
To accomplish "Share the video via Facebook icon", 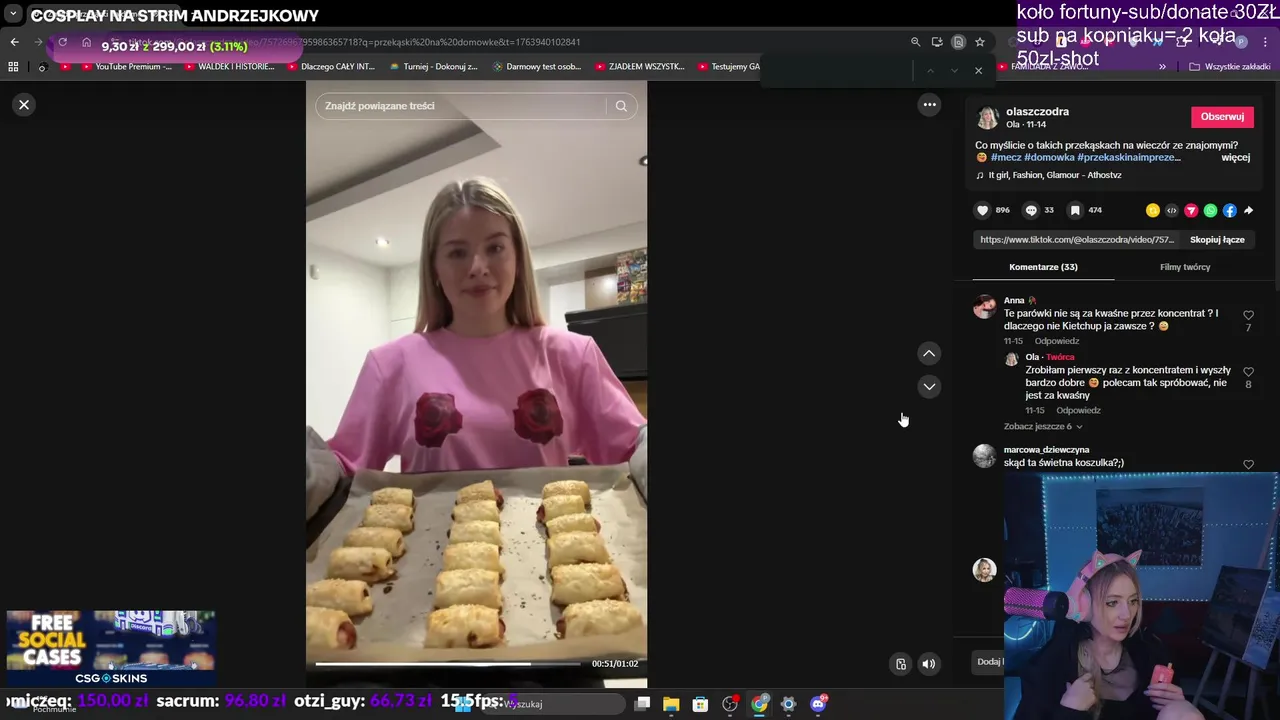I will pyautogui.click(x=1230, y=210).
